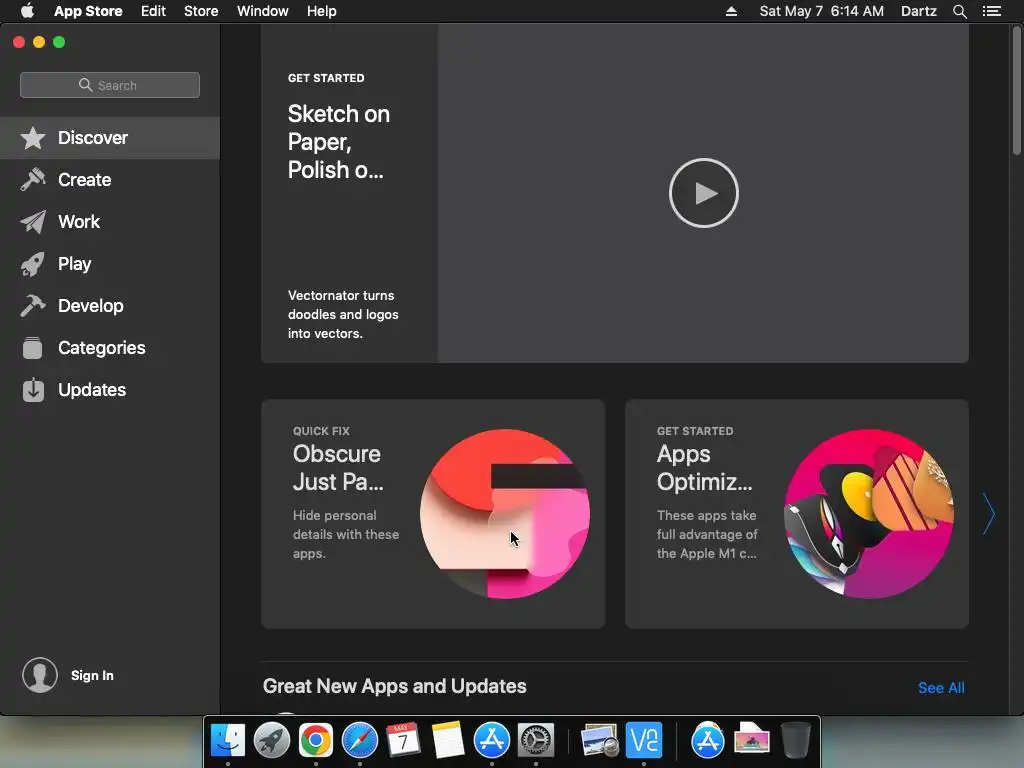
Task: Click the Categories icon in sidebar
Action: [x=33, y=348]
